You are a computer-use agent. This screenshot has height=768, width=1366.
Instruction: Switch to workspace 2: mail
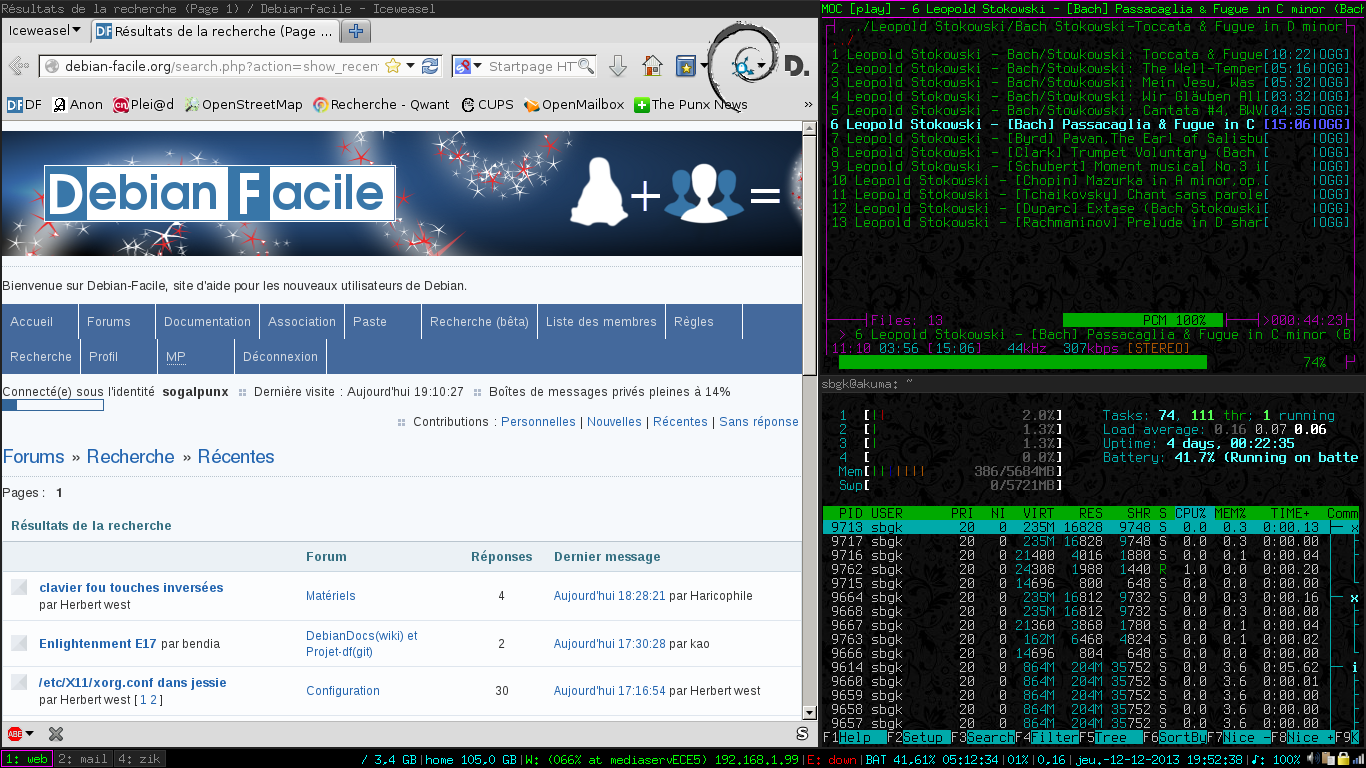pos(82,759)
